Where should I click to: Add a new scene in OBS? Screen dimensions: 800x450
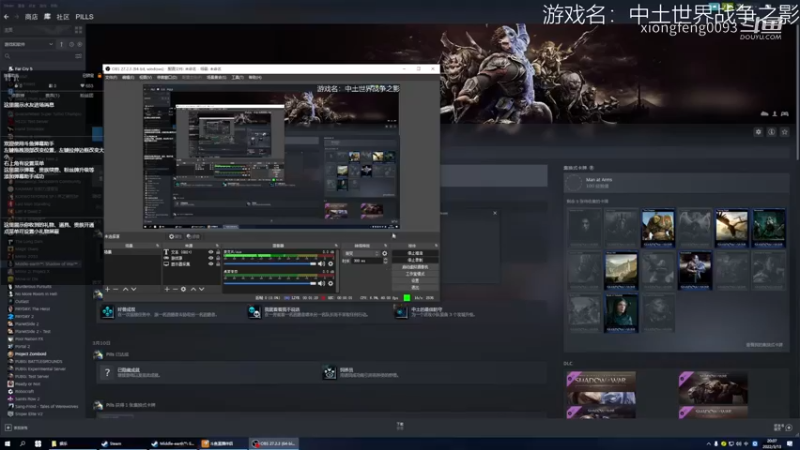pos(107,289)
